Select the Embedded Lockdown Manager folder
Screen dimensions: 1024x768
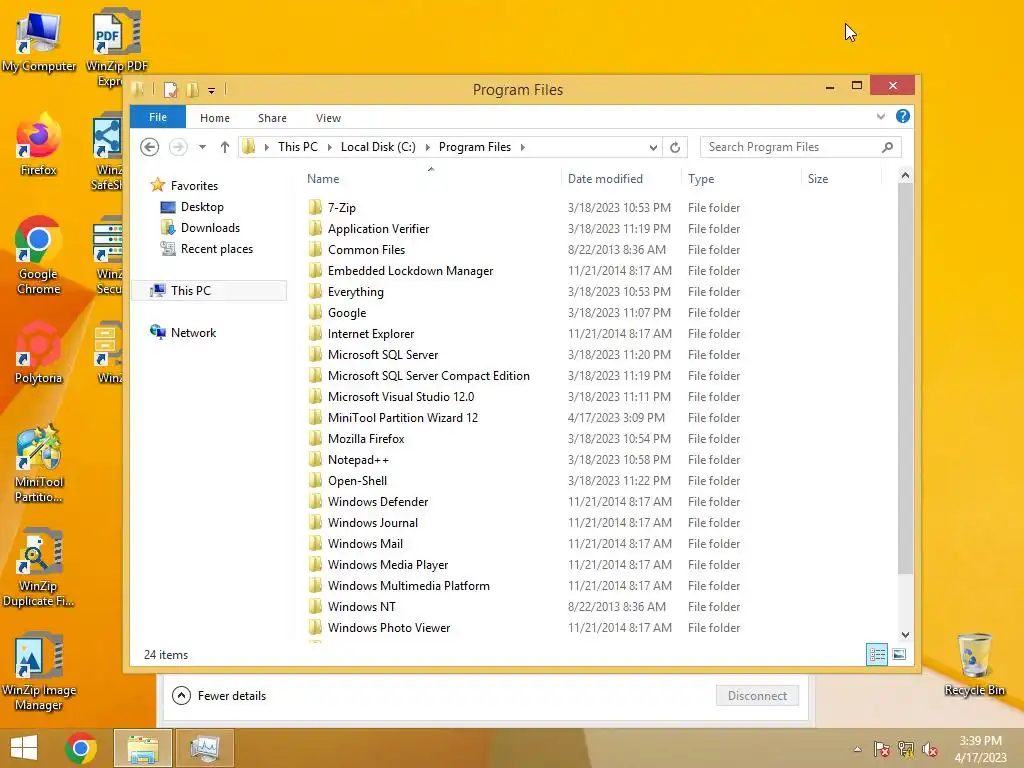coord(410,270)
